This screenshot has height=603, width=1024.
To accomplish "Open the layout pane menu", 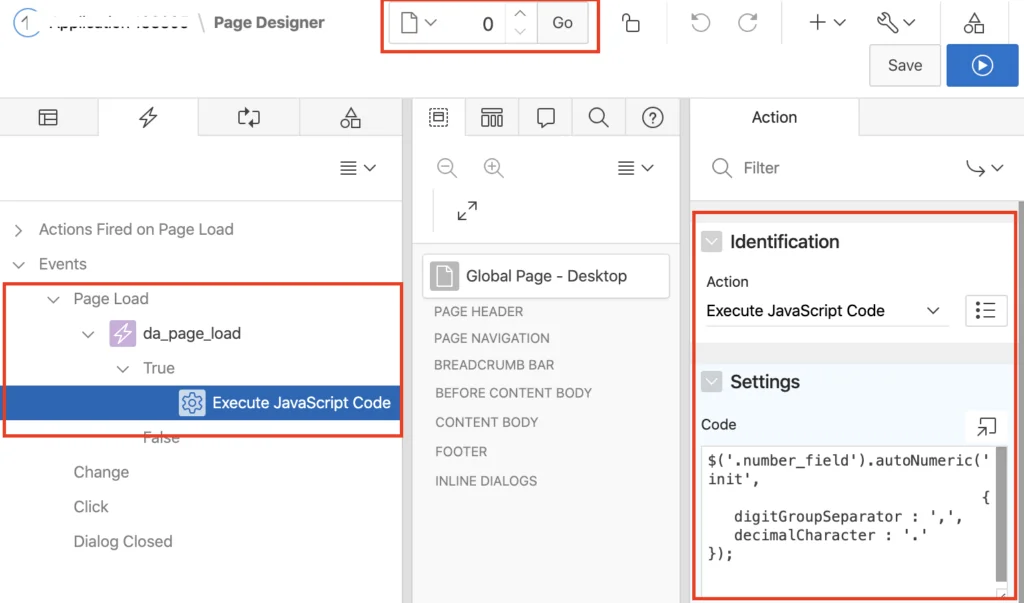I will [x=635, y=168].
